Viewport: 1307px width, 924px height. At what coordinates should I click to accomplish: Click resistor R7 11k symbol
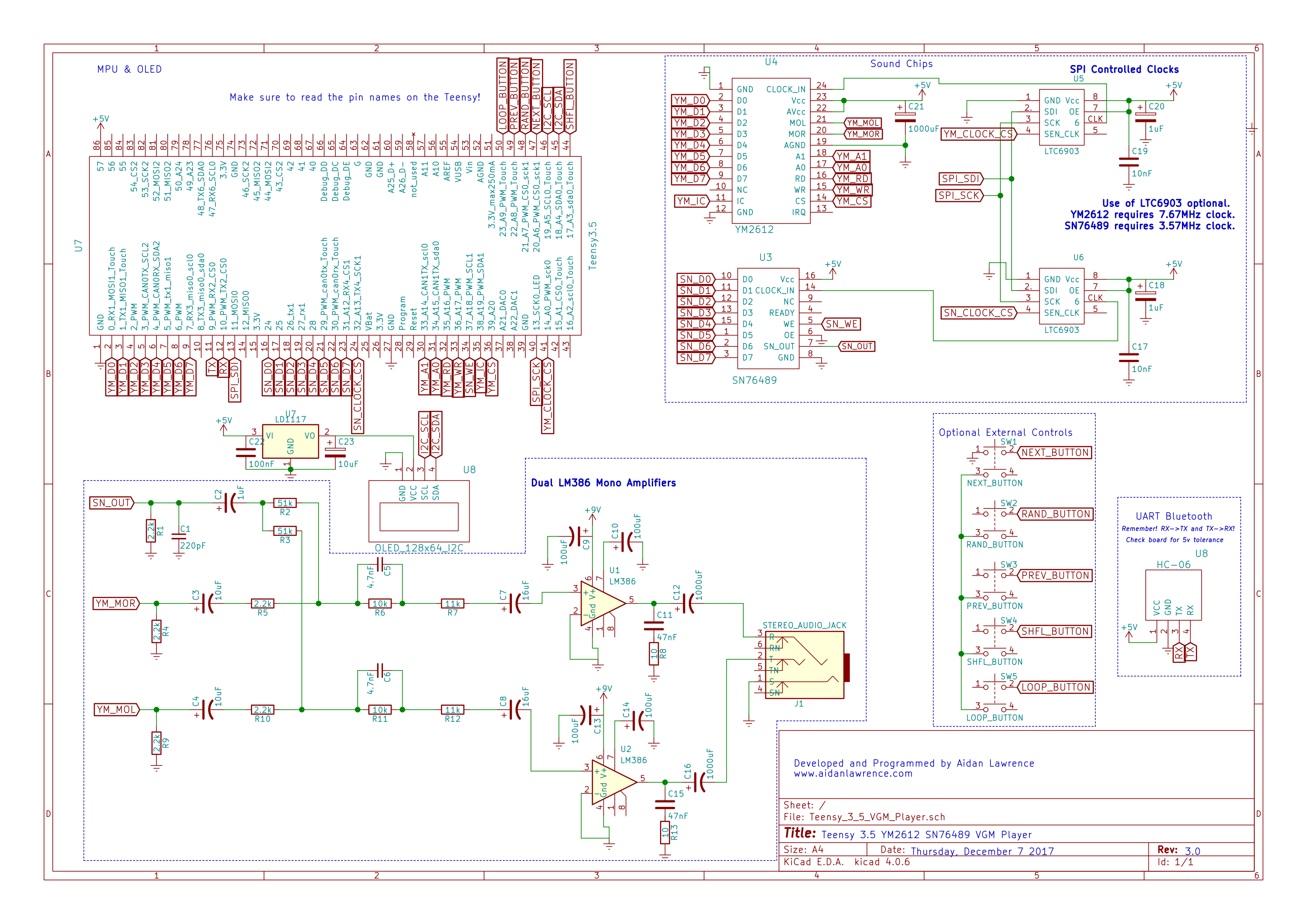[453, 603]
